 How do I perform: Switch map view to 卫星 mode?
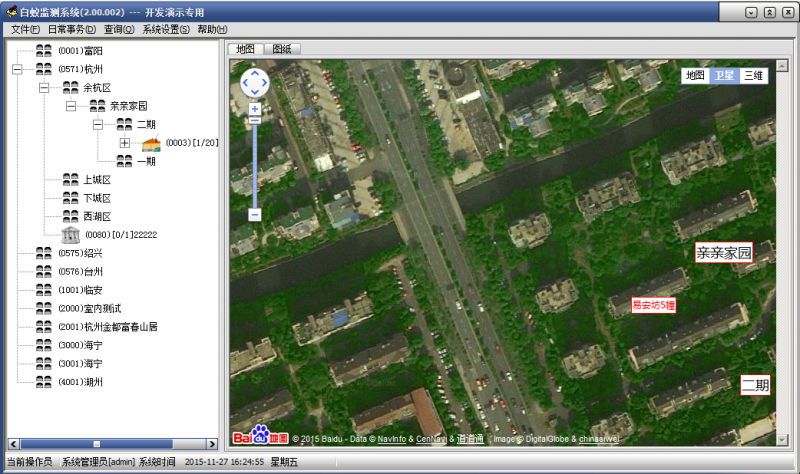pos(724,76)
